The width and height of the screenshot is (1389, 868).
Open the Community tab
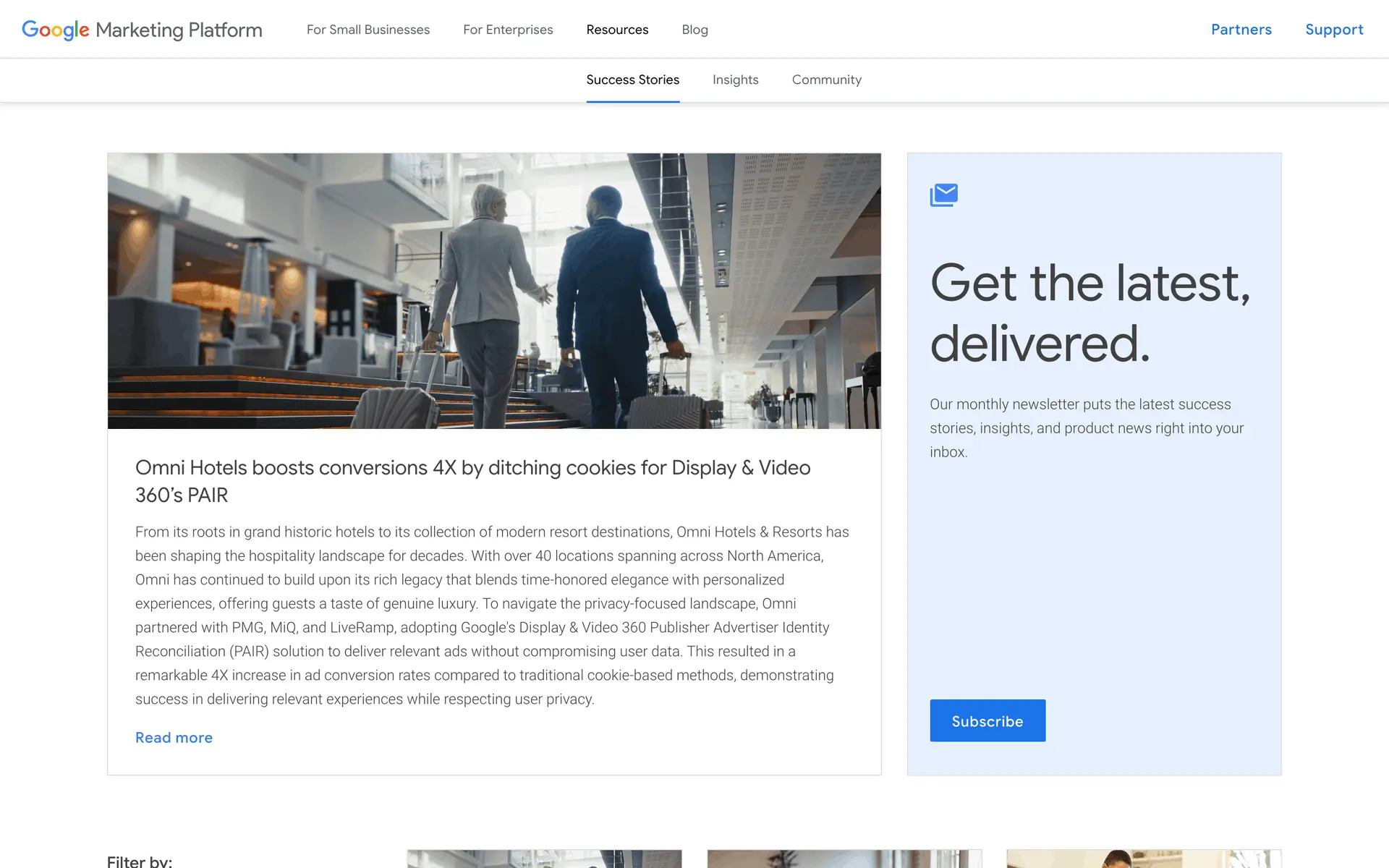coord(826,80)
